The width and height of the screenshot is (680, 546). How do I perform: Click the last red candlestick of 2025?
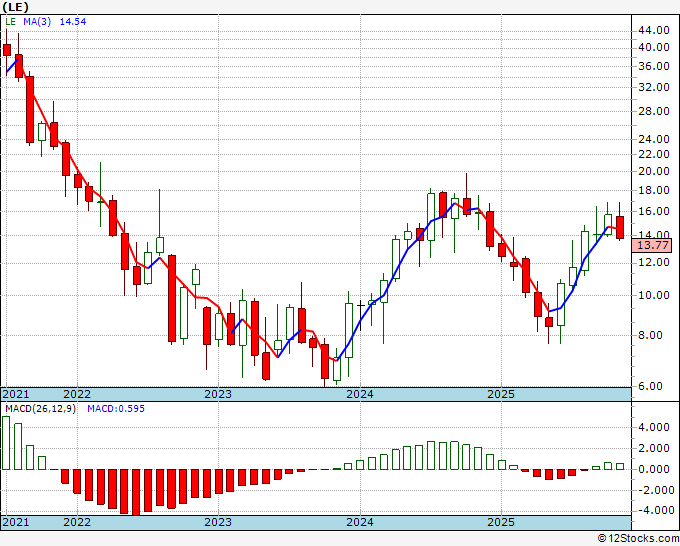click(x=620, y=227)
